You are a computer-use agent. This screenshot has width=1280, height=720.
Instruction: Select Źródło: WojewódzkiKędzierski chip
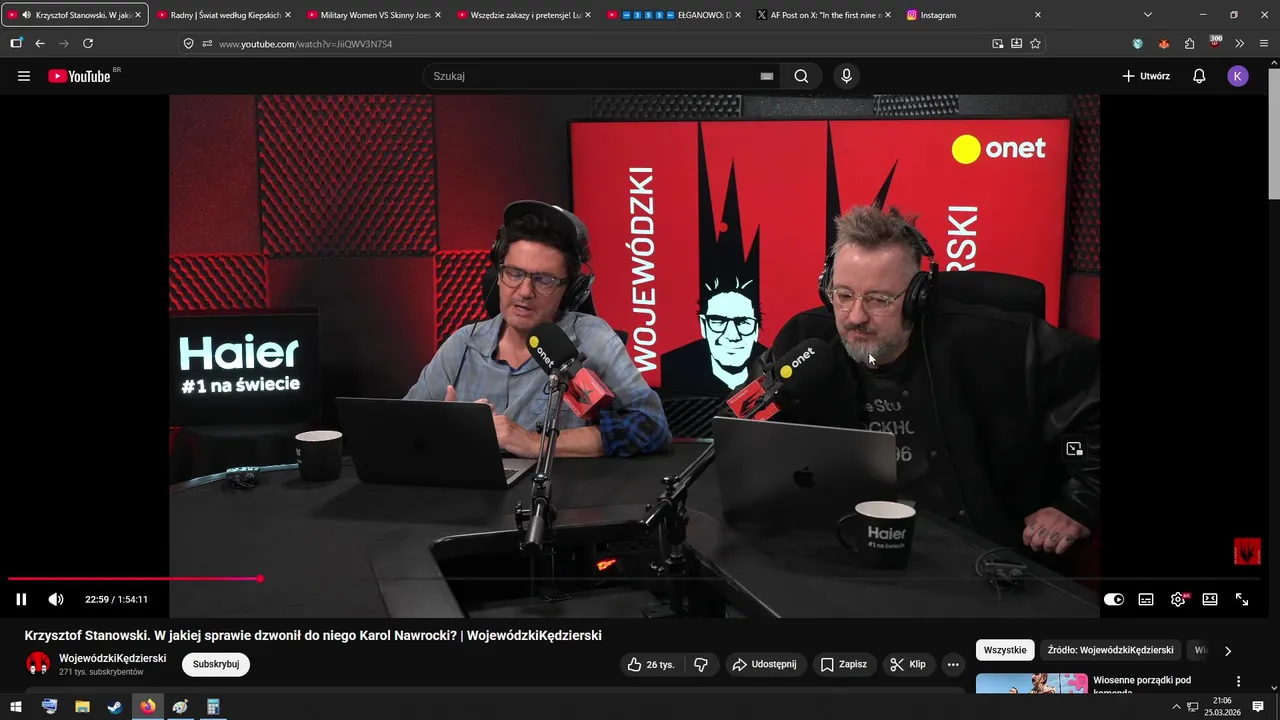tap(1110, 650)
